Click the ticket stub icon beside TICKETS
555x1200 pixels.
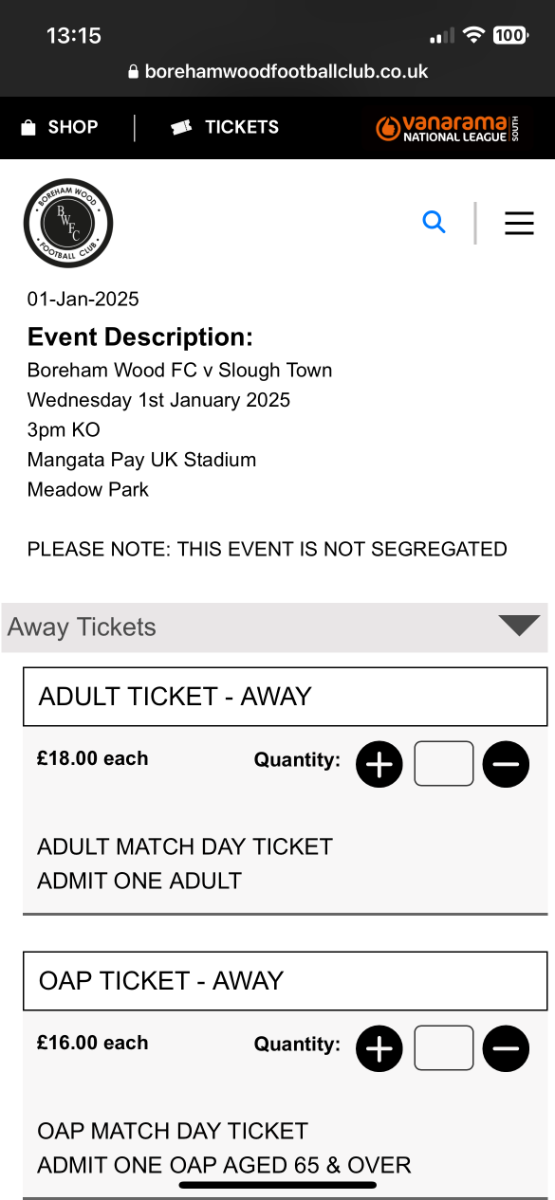tap(181, 127)
